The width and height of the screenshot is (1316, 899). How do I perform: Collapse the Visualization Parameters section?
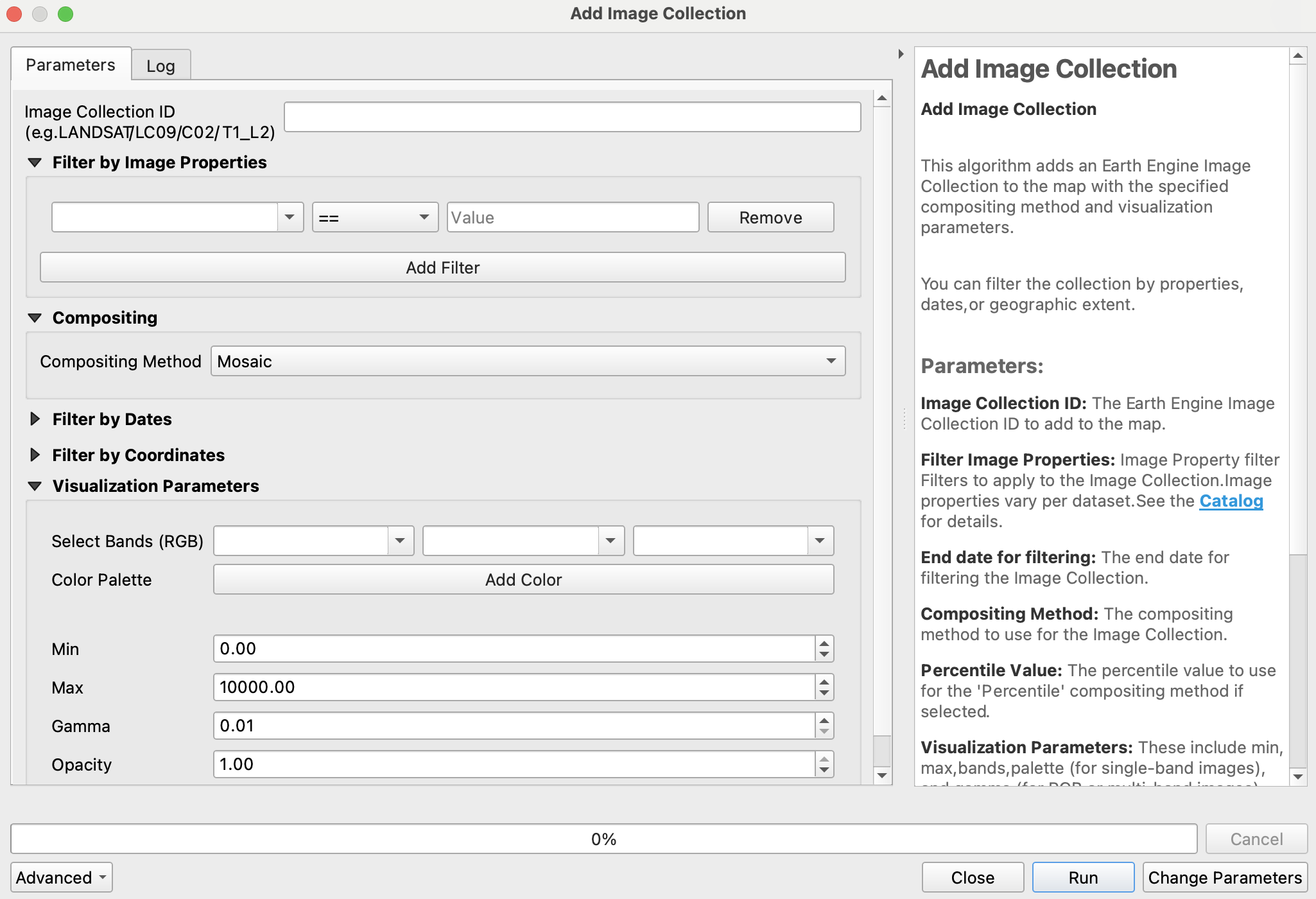click(x=35, y=487)
